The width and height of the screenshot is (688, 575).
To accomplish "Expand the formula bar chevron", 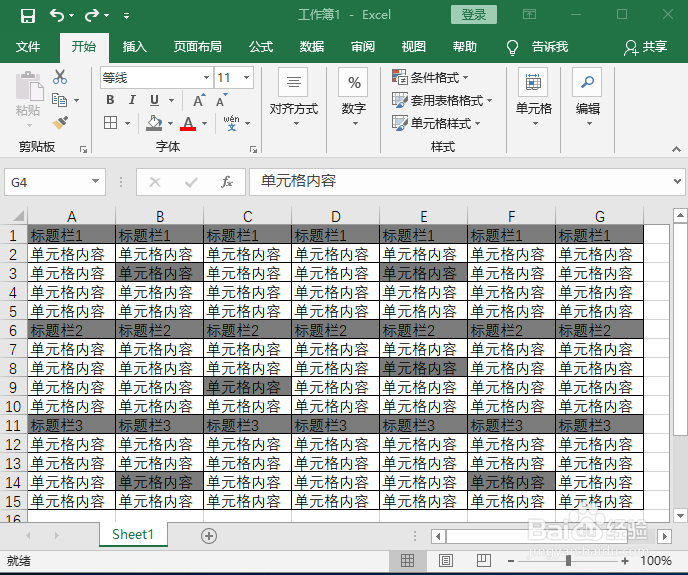I will point(677,181).
